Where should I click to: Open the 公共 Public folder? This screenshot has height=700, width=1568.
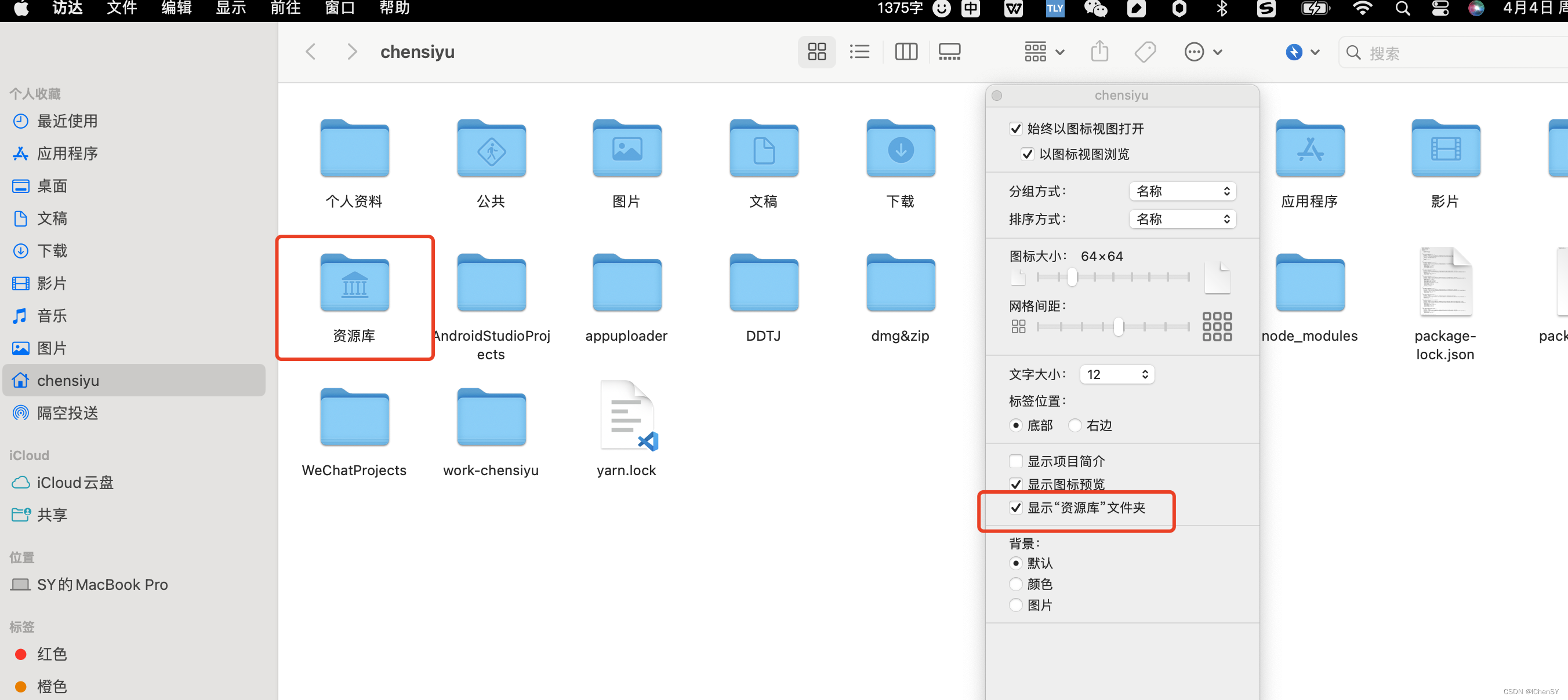tap(491, 150)
